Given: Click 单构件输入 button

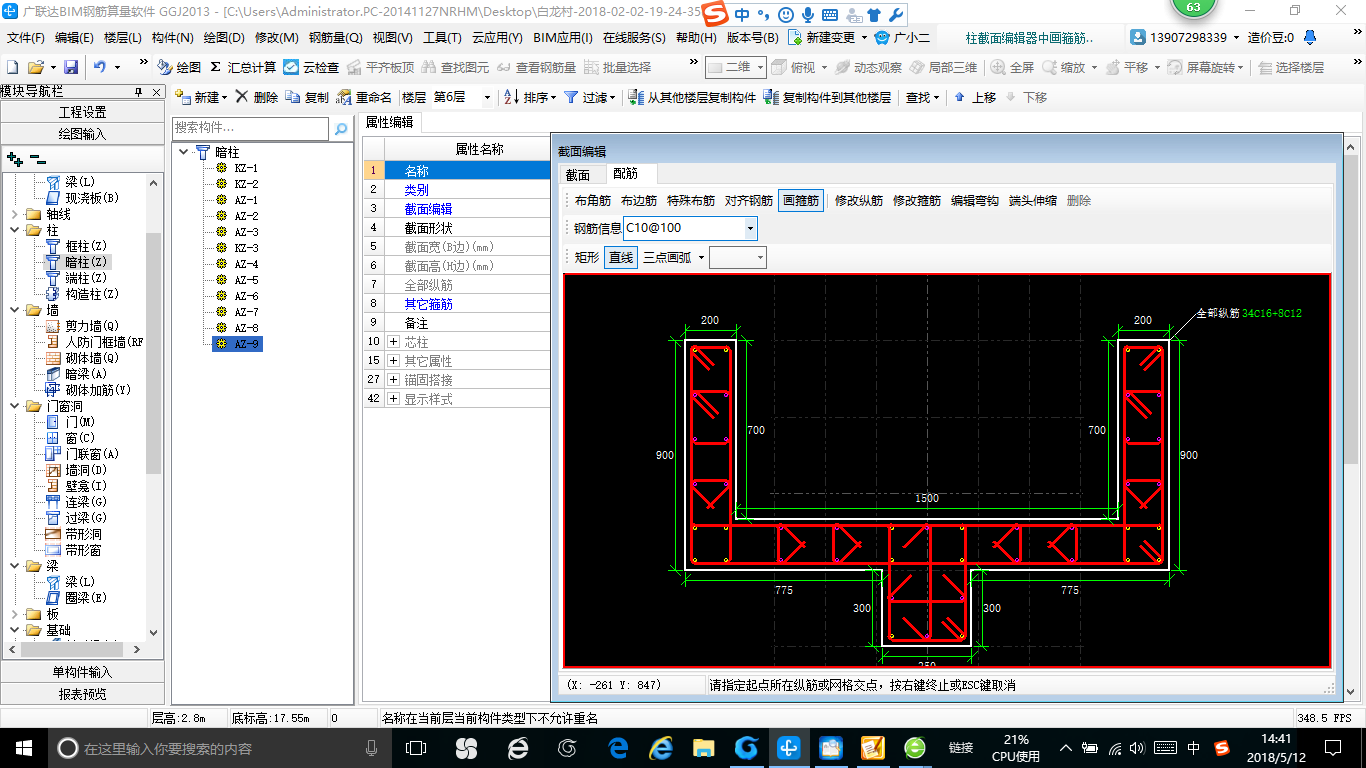Looking at the screenshot, I should pos(82,672).
